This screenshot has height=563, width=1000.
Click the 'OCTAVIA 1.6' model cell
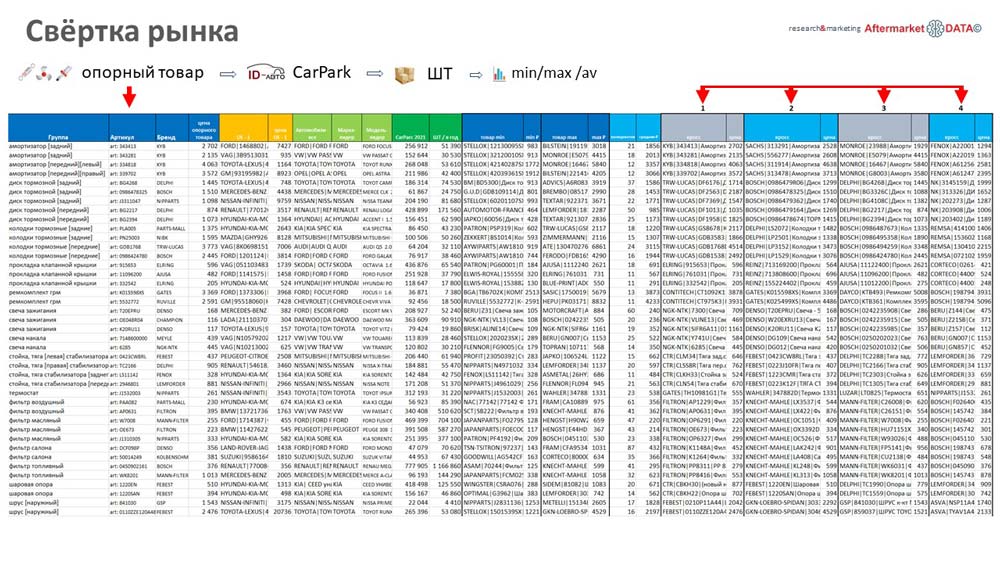(x=377, y=265)
